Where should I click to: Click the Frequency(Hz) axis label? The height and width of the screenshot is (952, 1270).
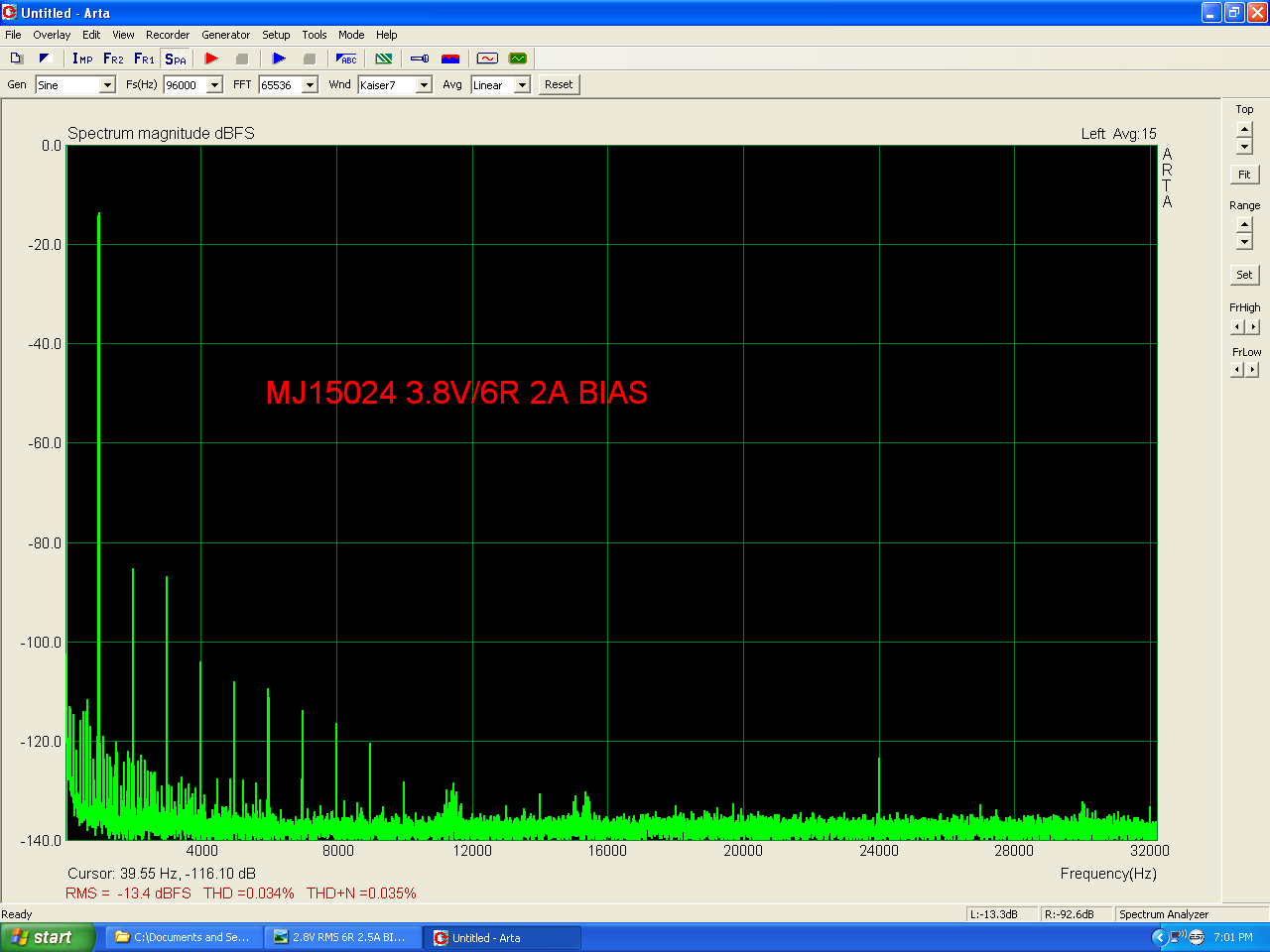tap(1108, 874)
